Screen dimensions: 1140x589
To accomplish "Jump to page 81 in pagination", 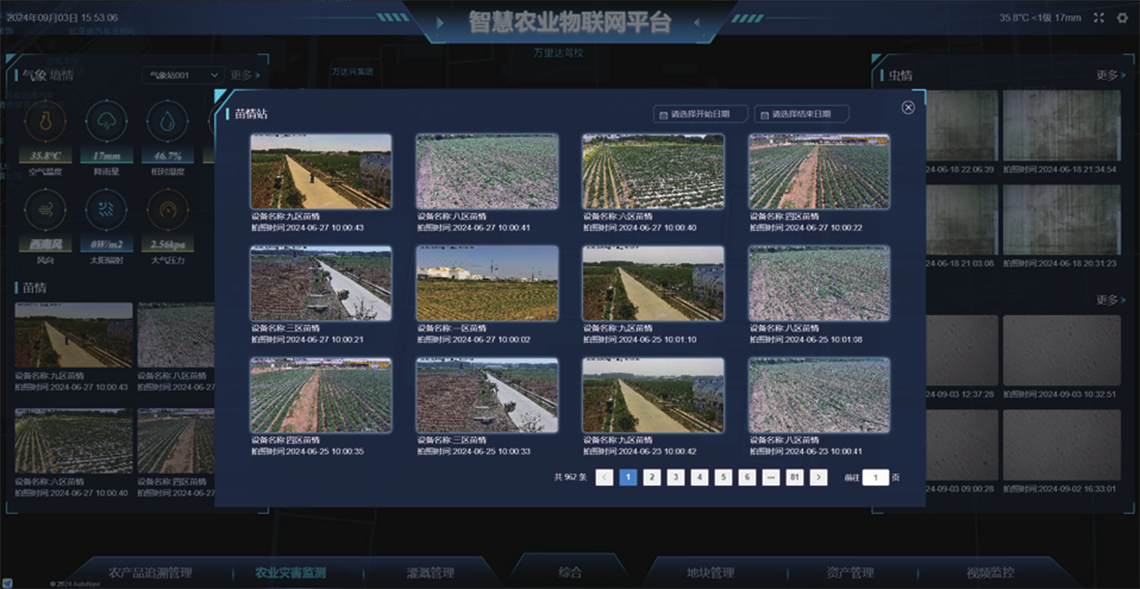I will pyautogui.click(x=795, y=478).
